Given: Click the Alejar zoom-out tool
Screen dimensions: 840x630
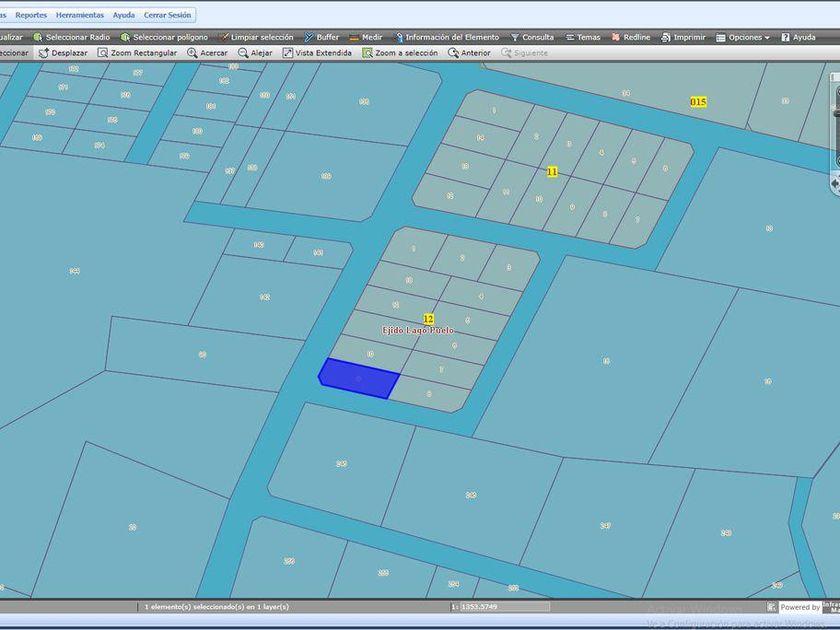Looking at the screenshot, I should 255,53.
